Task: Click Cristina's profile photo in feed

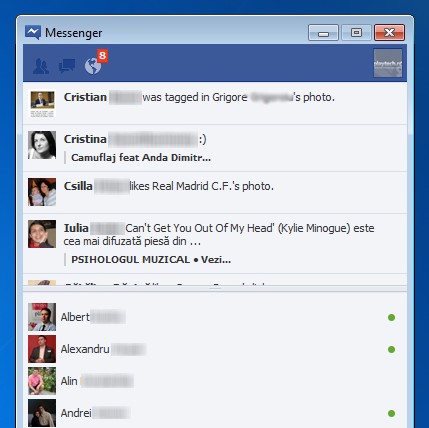Action: tap(42, 145)
